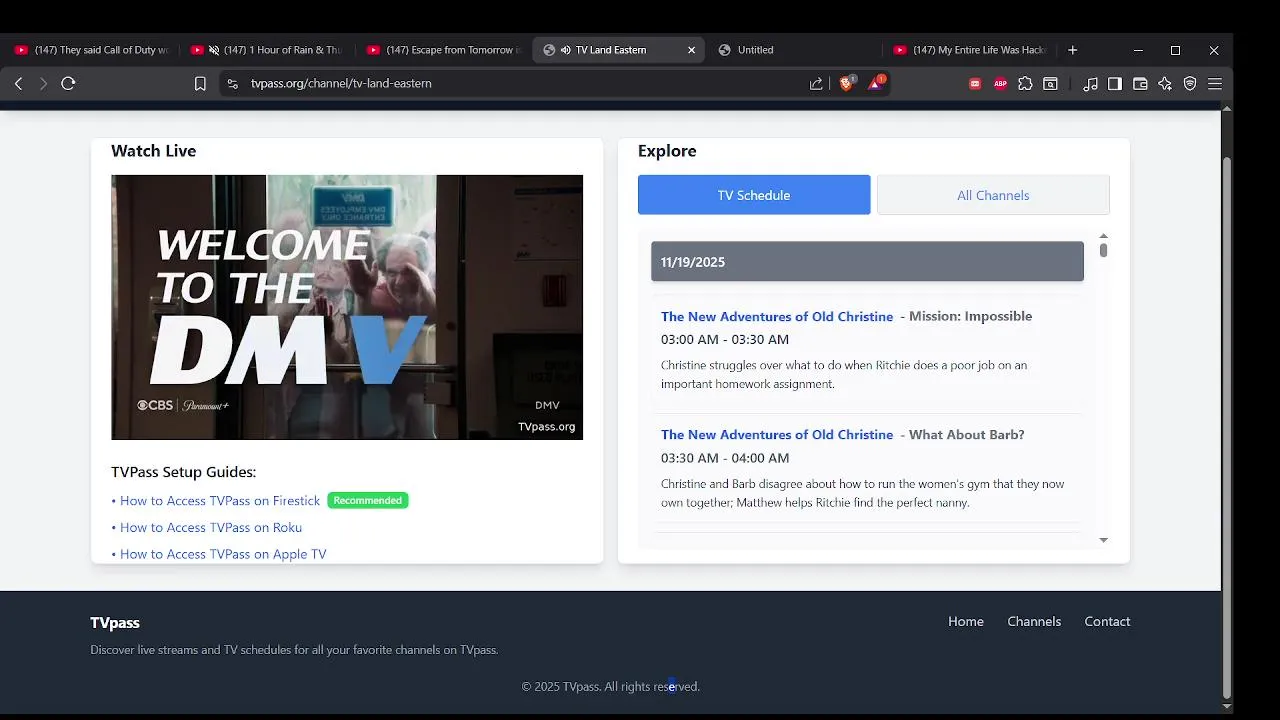Click the page scrollbar down arrow
1280x720 pixels.
pyautogui.click(x=1227, y=707)
